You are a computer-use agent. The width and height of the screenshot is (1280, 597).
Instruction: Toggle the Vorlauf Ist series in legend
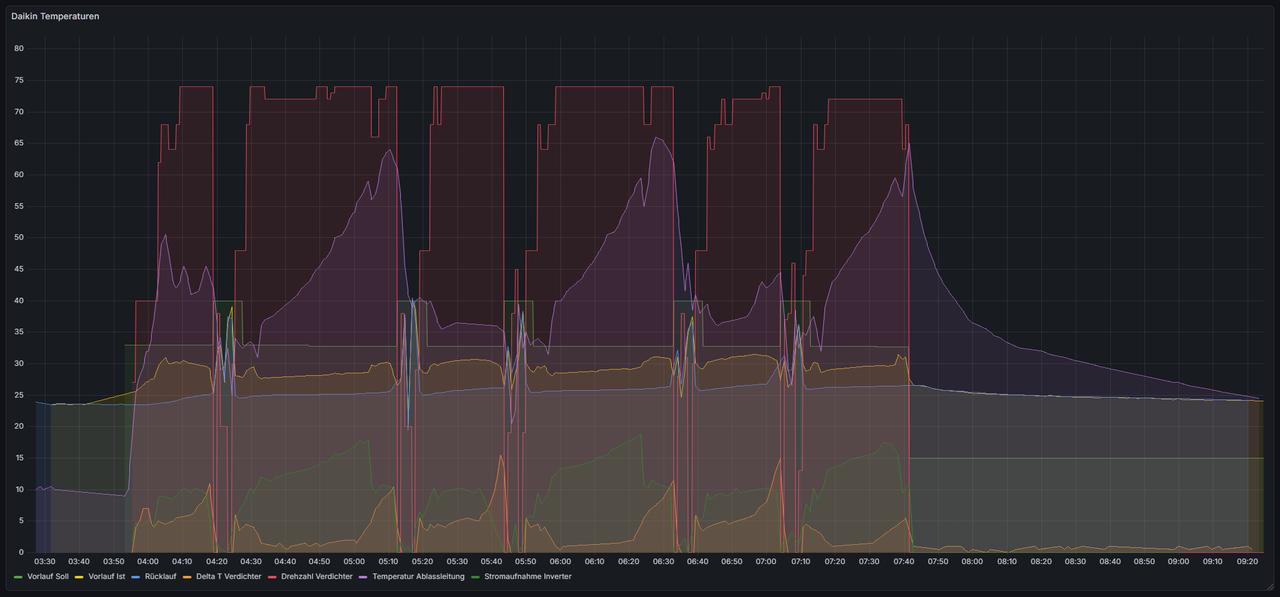[x=105, y=576]
